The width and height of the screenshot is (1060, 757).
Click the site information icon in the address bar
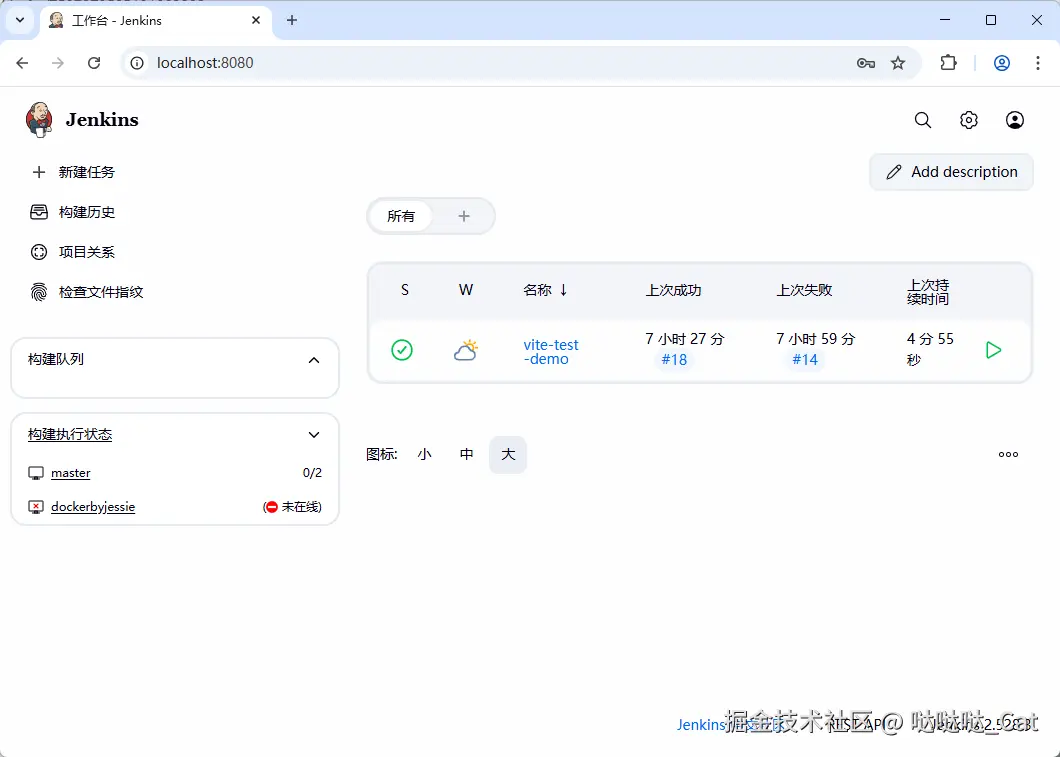point(137,63)
